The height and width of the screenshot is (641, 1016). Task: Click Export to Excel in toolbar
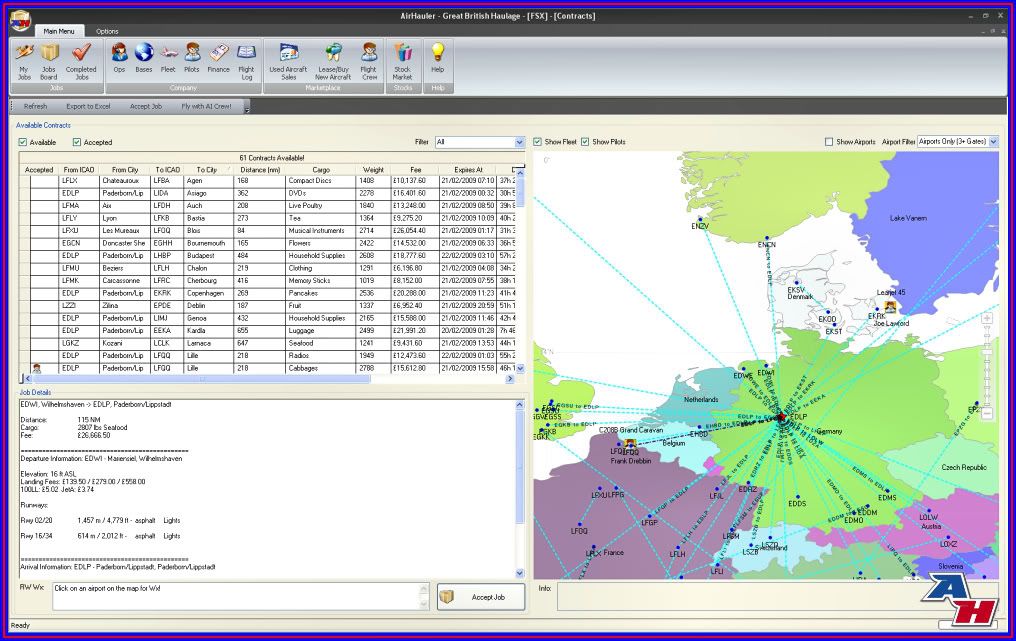click(x=88, y=106)
